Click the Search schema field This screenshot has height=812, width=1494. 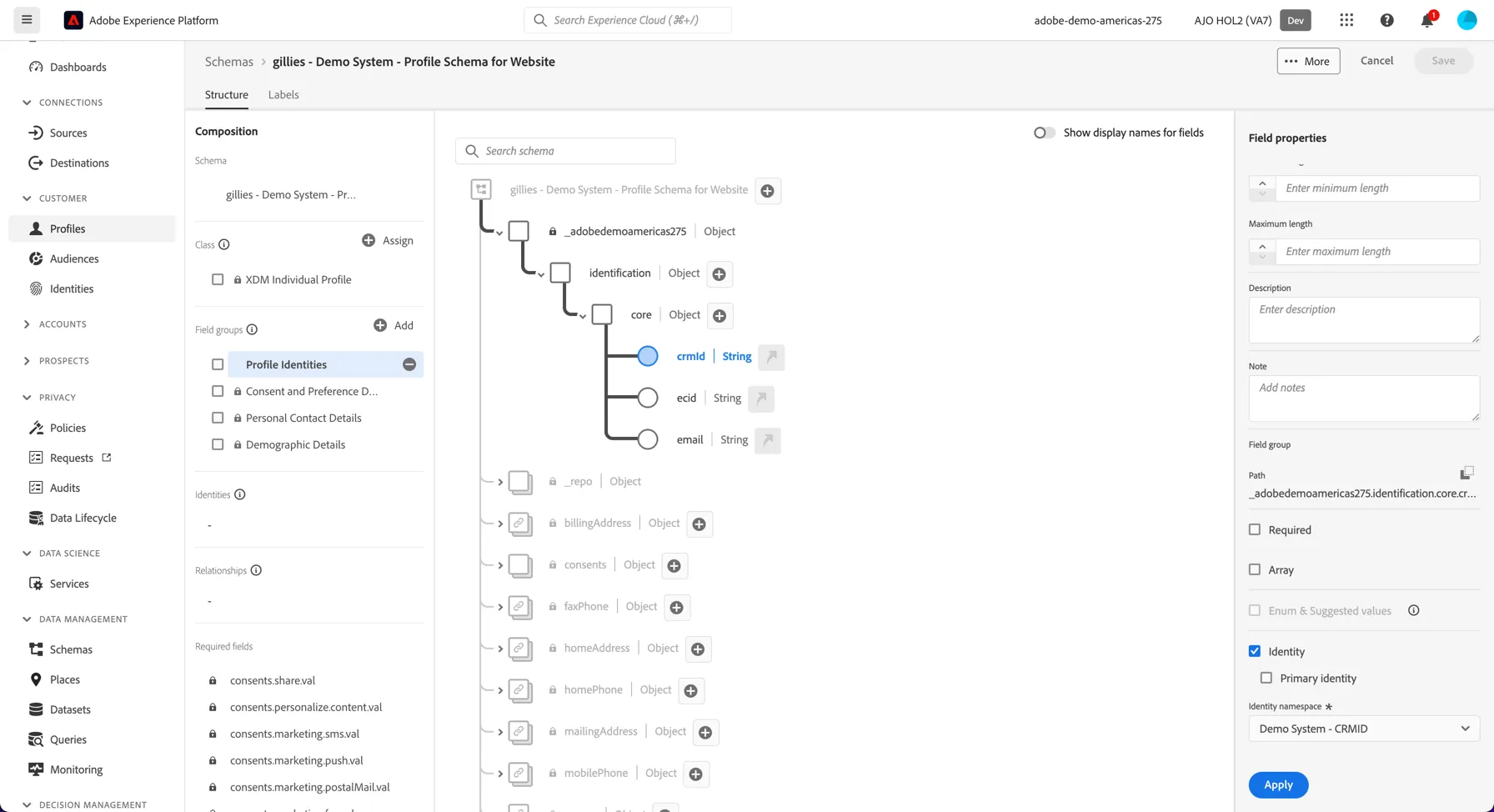565,151
